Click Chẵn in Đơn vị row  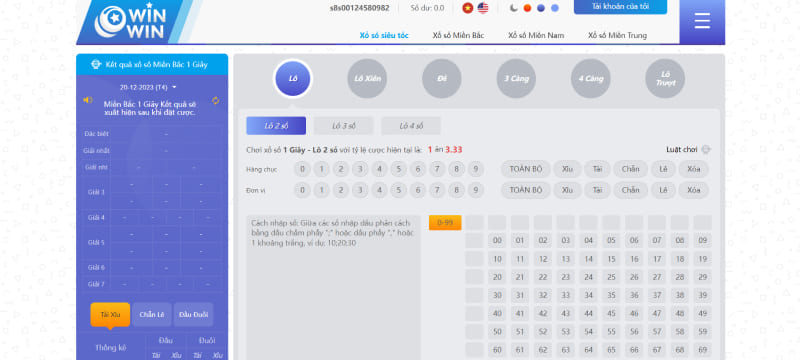[x=631, y=190]
